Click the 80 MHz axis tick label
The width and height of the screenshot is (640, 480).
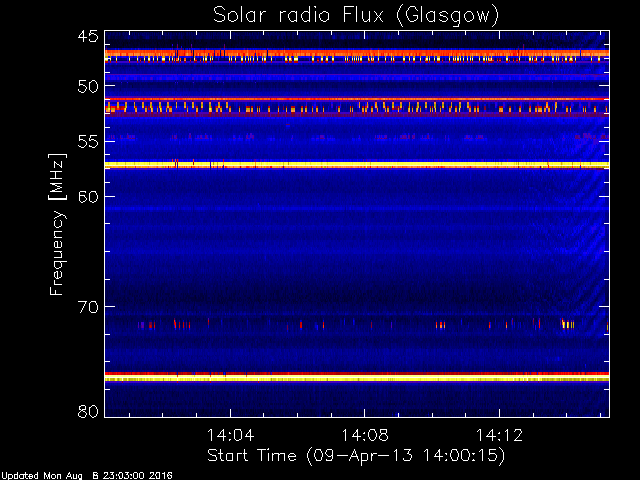pos(88,411)
